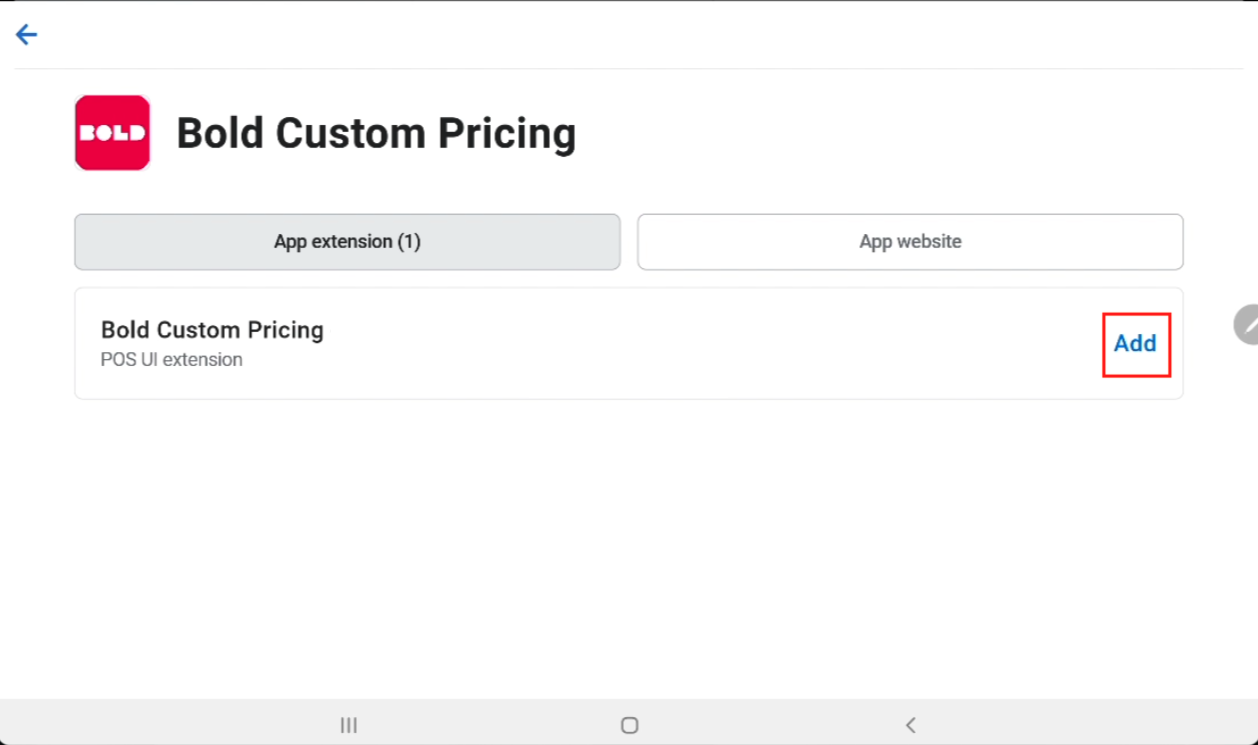Switch to the App website tab
The height and width of the screenshot is (745, 1258).
tap(910, 242)
